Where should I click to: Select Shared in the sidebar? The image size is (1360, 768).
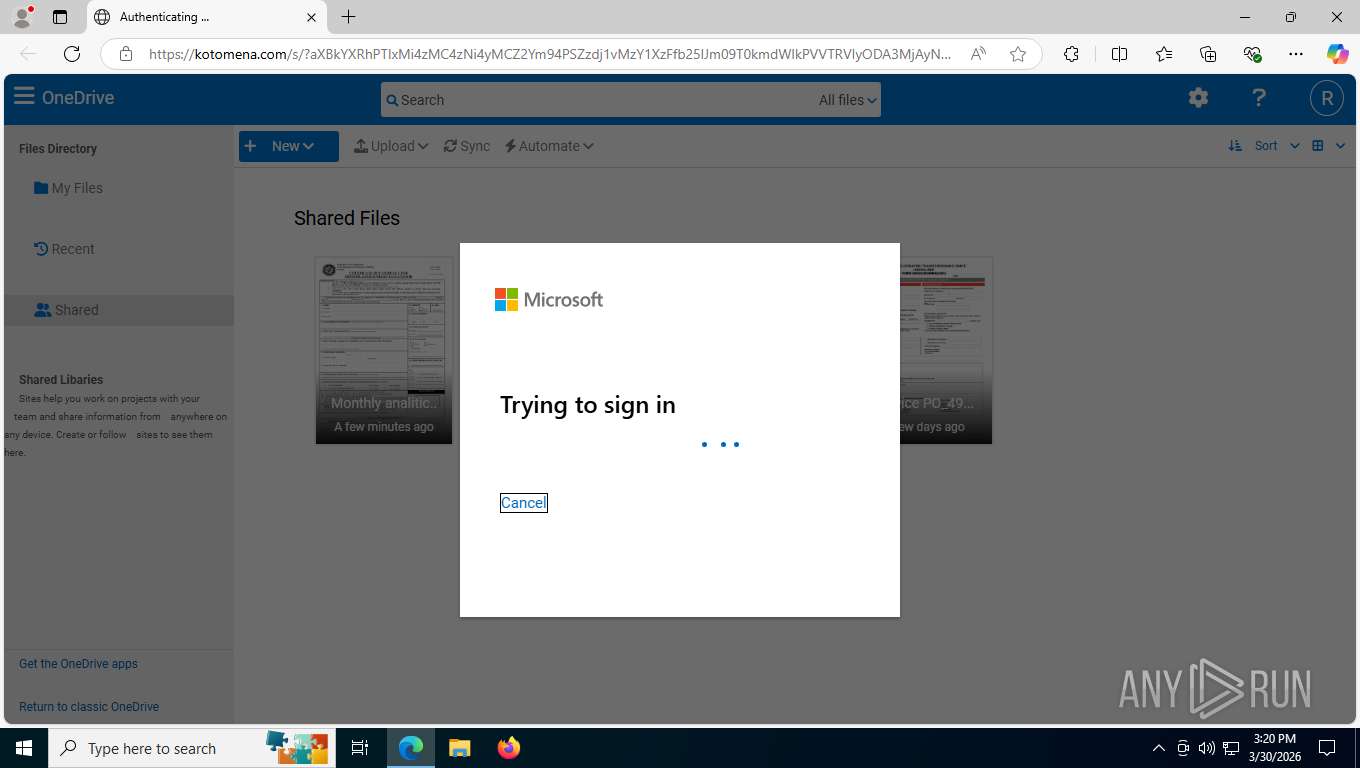119,310
